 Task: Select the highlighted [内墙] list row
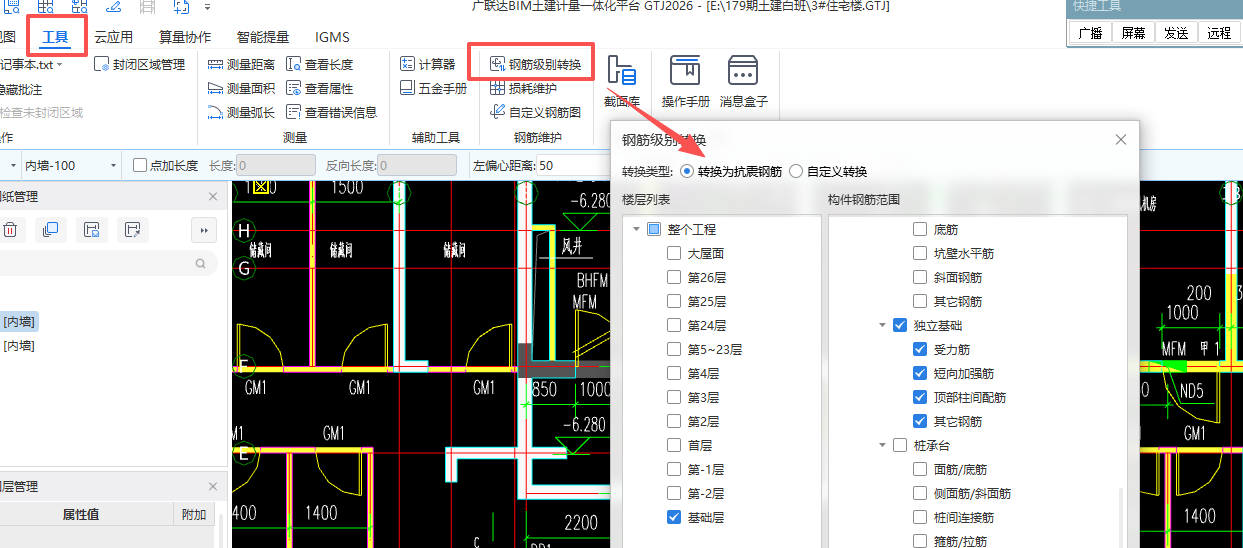(18, 321)
